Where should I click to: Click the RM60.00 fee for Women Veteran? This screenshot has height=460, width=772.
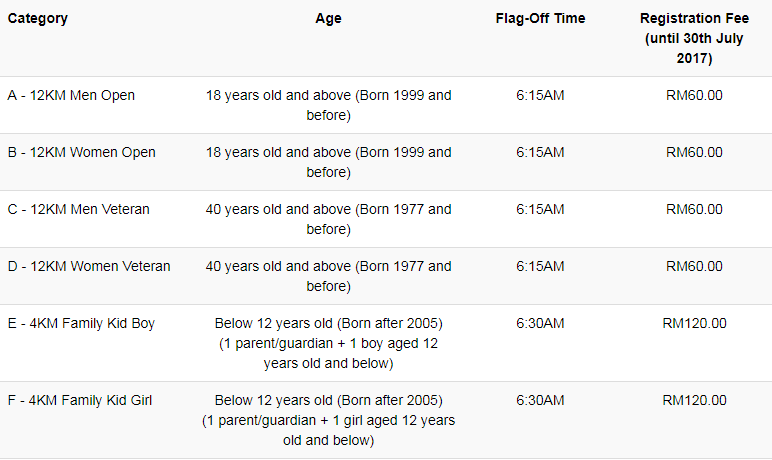[694, 266]
